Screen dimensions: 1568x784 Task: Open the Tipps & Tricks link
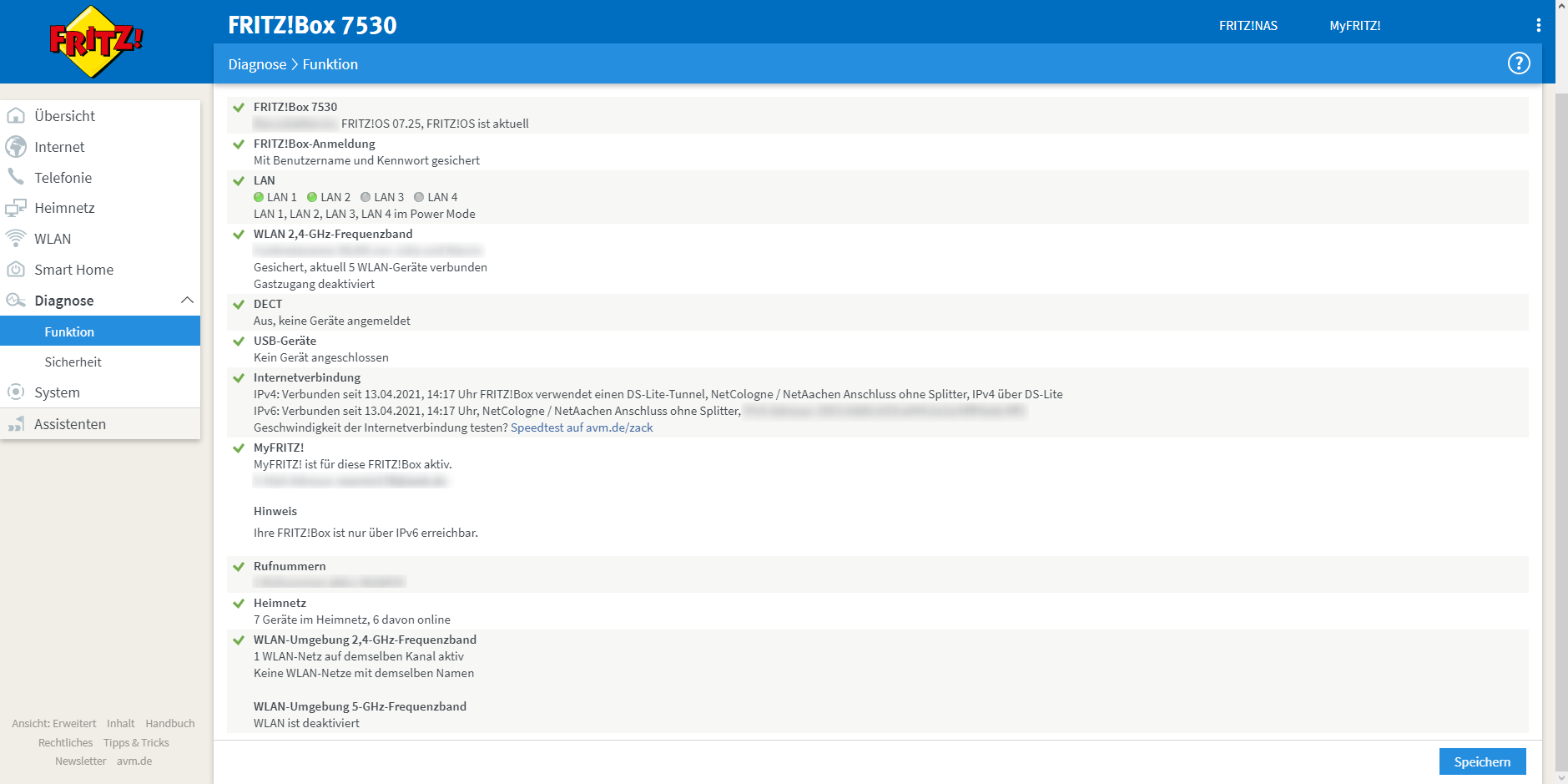pyautogui.click(x=136, y=742)
